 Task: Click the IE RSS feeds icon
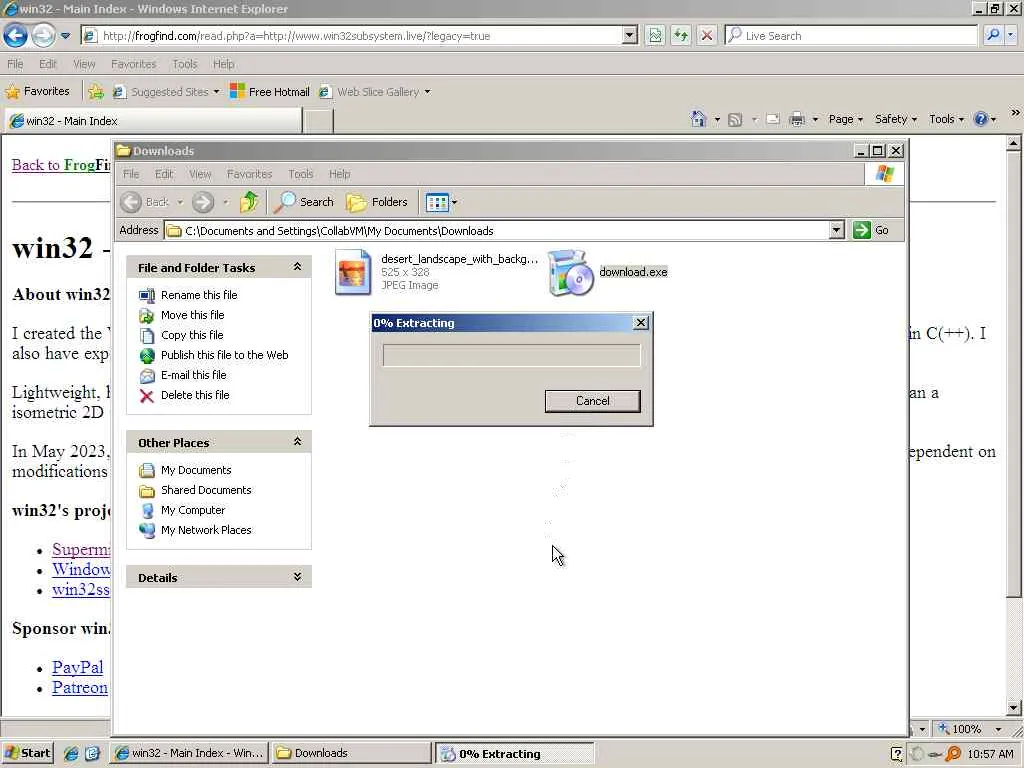coord(735,120)
